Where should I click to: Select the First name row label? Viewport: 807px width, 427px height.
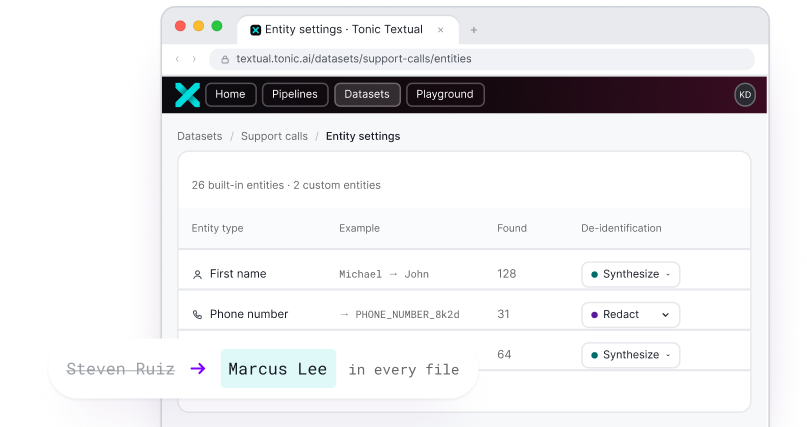pos(238,274)
